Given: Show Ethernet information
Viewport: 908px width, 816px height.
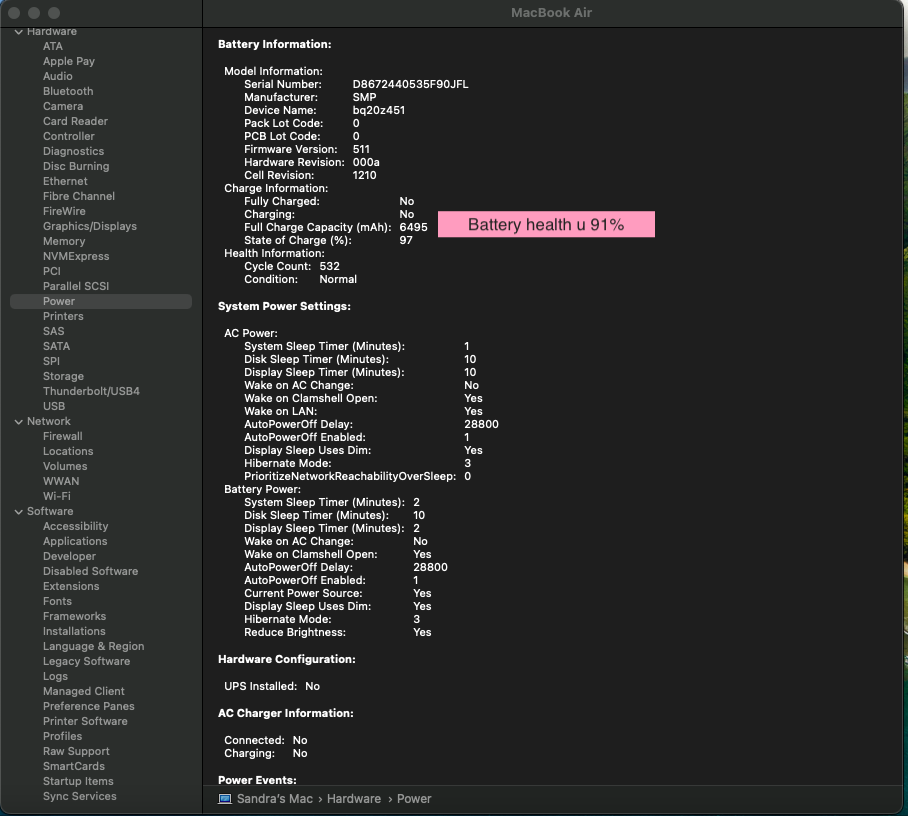Looking at the screenshot, I should (65, 181).
